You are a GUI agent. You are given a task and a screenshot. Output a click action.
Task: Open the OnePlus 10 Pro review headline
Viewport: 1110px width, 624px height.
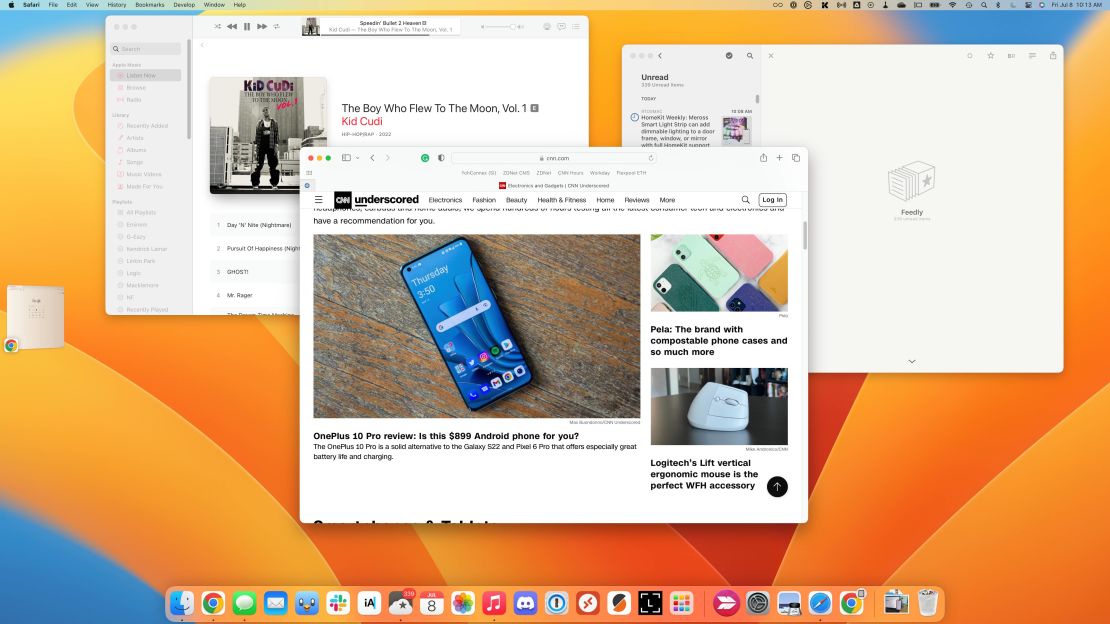(446, 436)
